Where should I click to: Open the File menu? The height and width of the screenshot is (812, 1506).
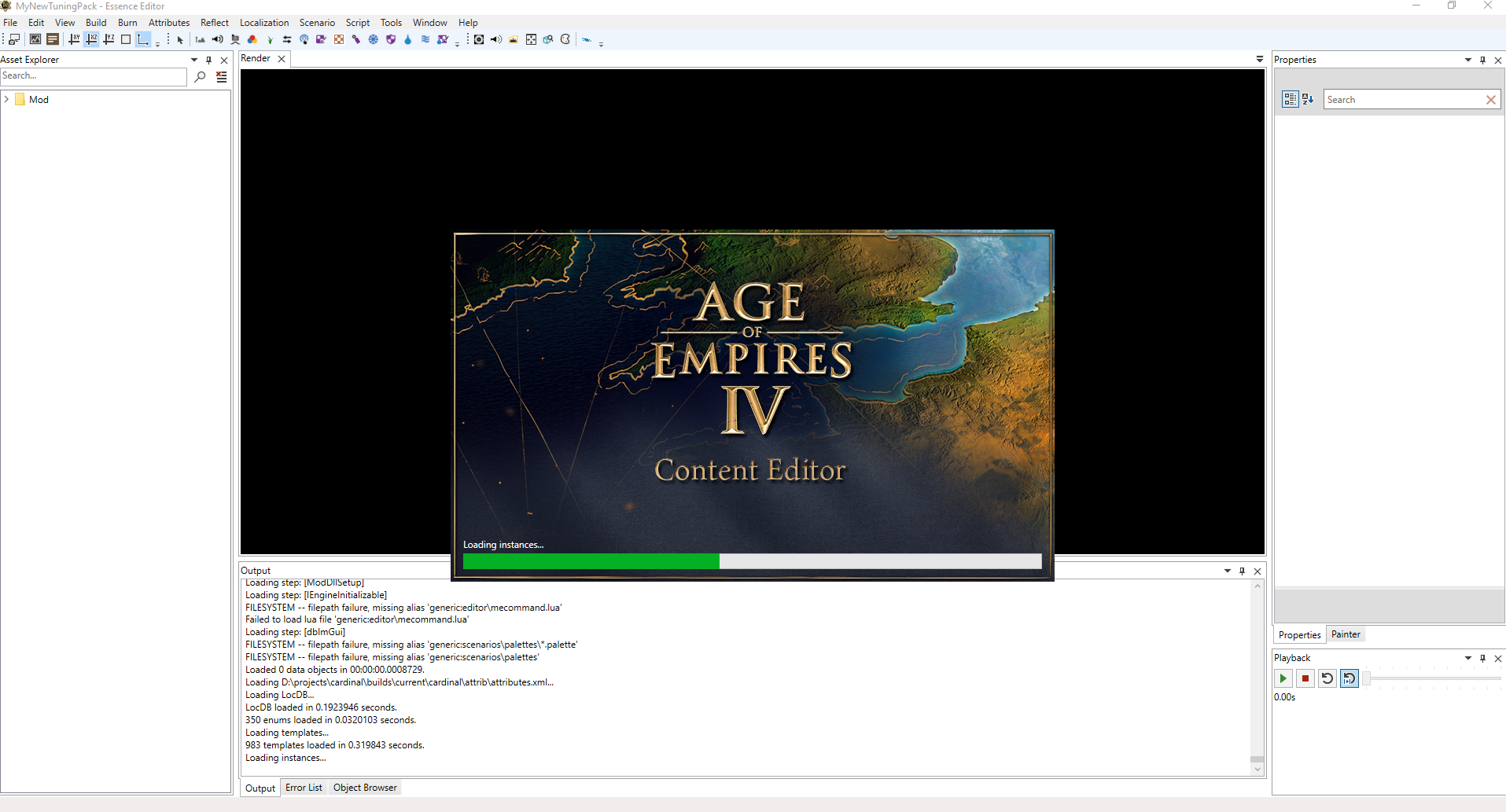tap(10, 23)
